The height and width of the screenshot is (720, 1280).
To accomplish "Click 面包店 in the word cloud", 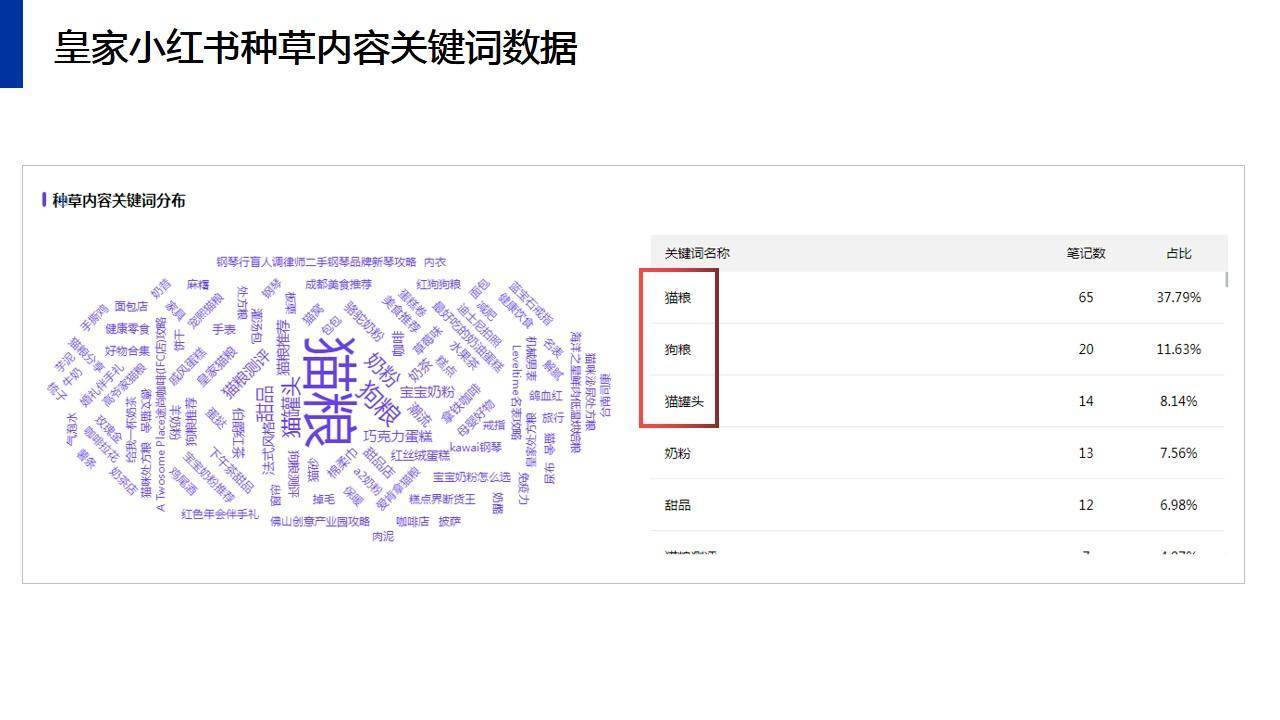I will pos(131,307).
